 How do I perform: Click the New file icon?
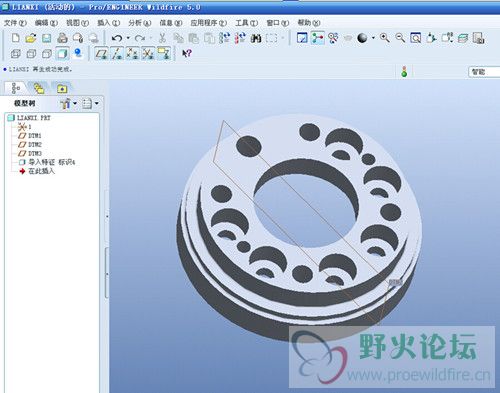tap(15, 38)
